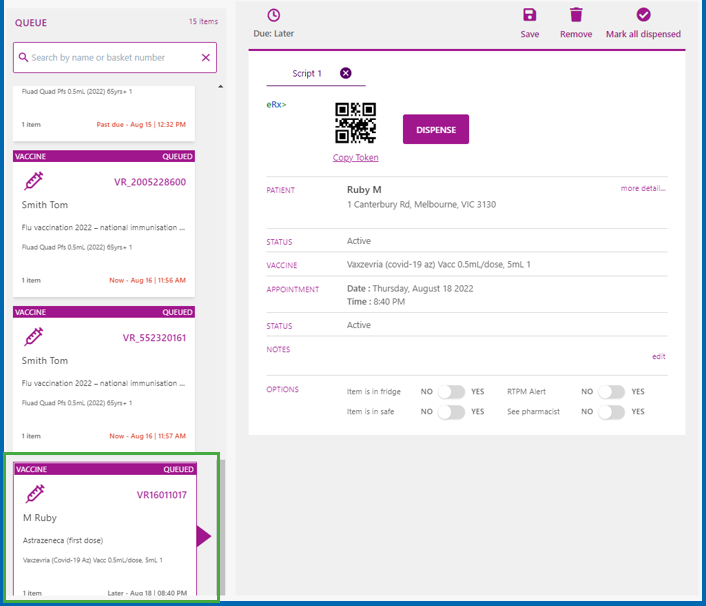Viewport: 706px width, 606px height.
Task: Toggle the Item is in fridge switch
Action: coord(451,392)
